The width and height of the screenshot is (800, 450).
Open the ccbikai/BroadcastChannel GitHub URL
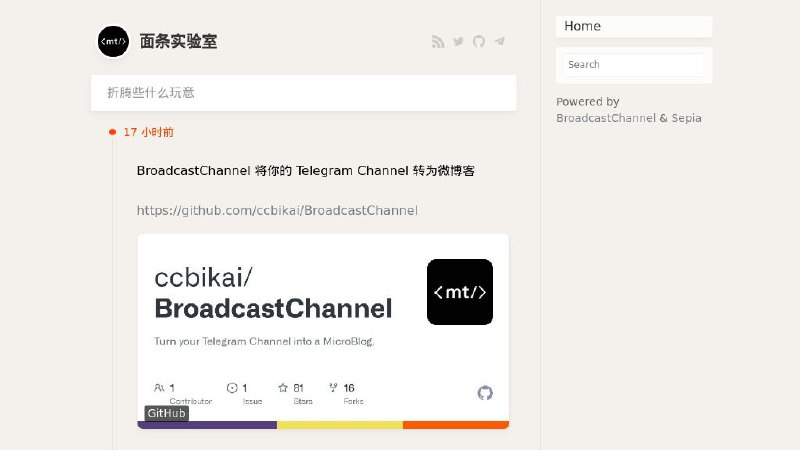[277, 211]
